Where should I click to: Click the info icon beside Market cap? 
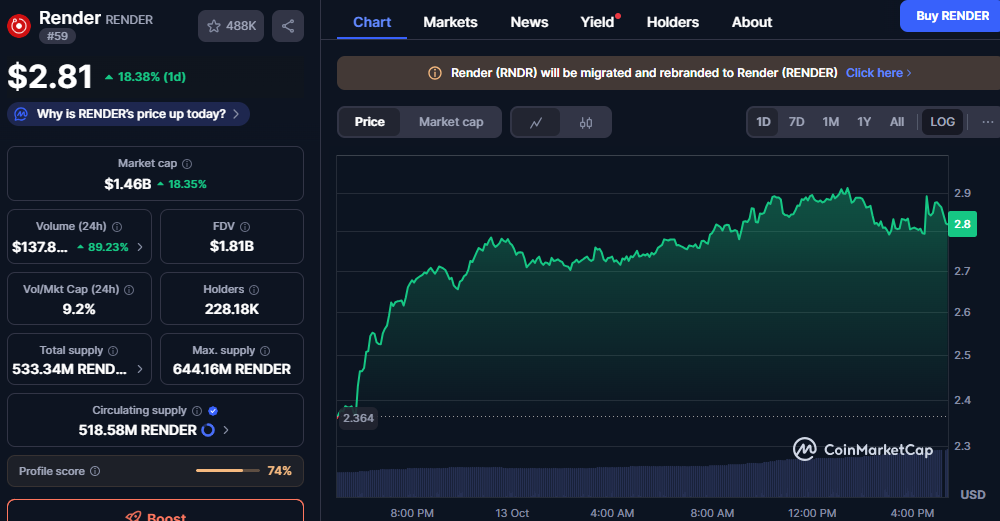[187, 163]
